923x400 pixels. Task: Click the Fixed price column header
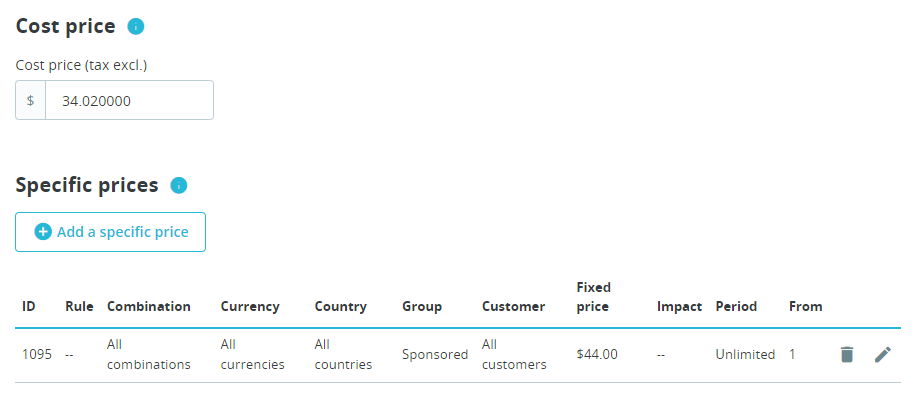pos(594,297)
